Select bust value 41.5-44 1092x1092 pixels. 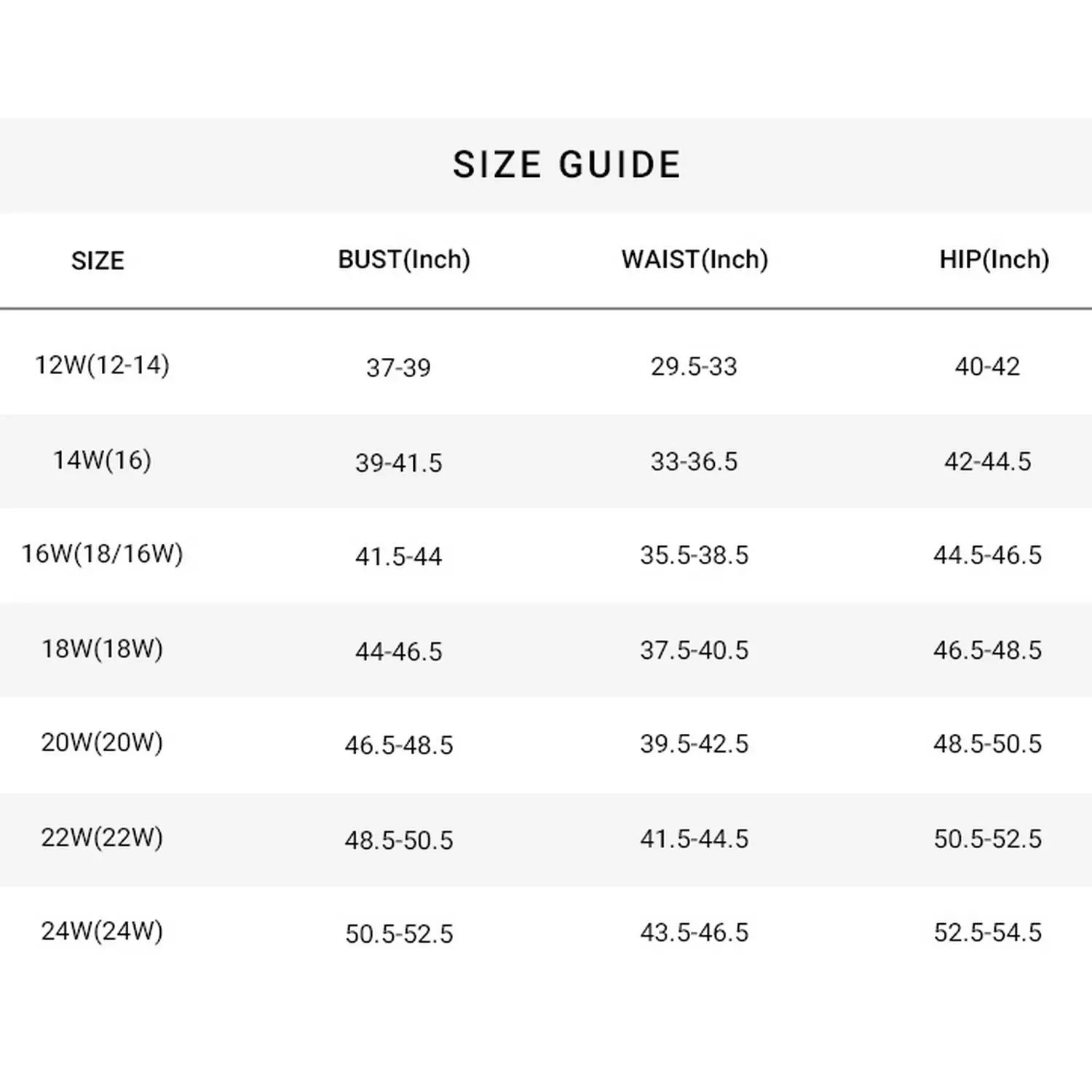point(398,557)
